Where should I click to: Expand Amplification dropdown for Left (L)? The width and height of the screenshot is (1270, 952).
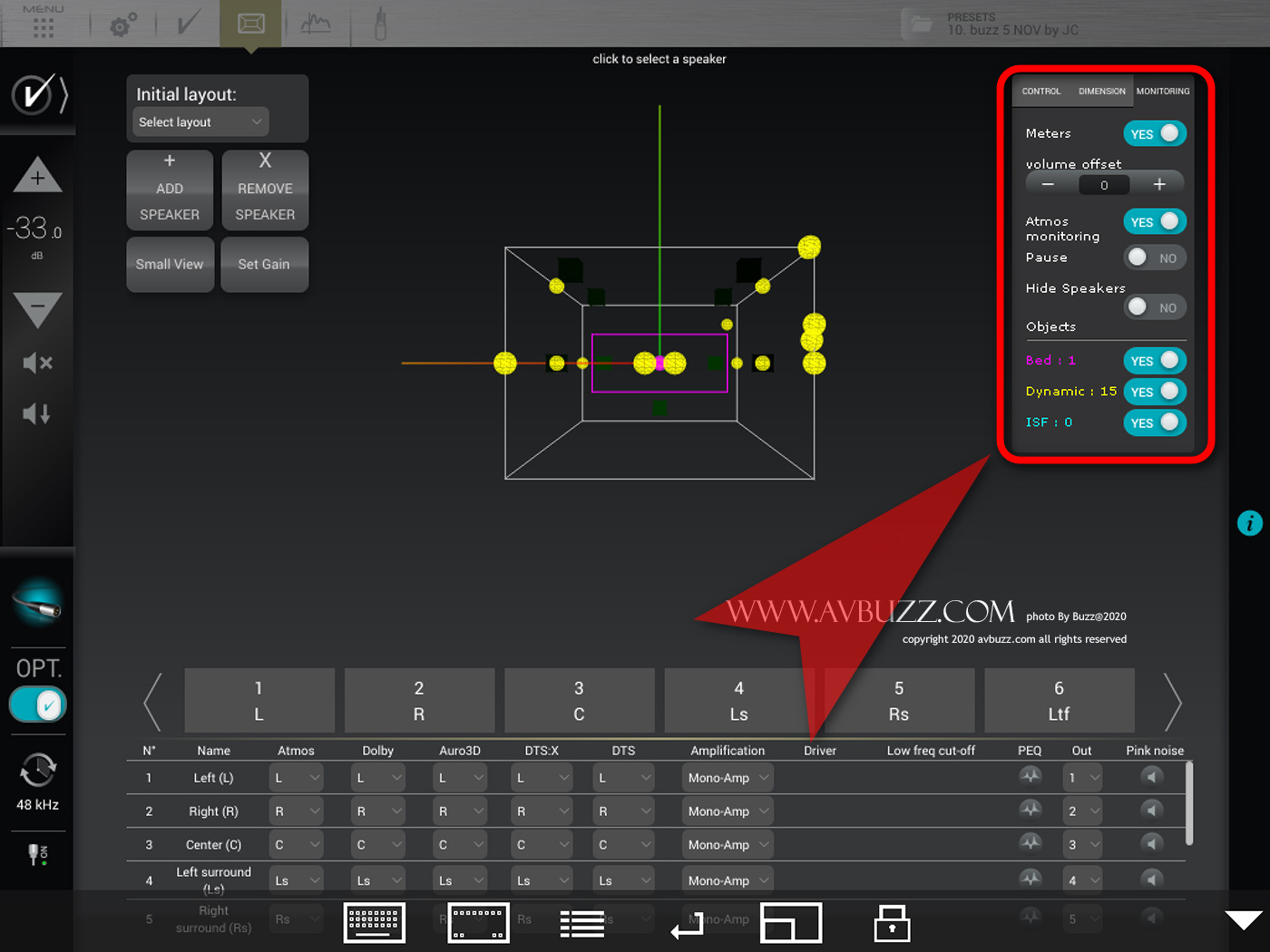click(727, 778)
